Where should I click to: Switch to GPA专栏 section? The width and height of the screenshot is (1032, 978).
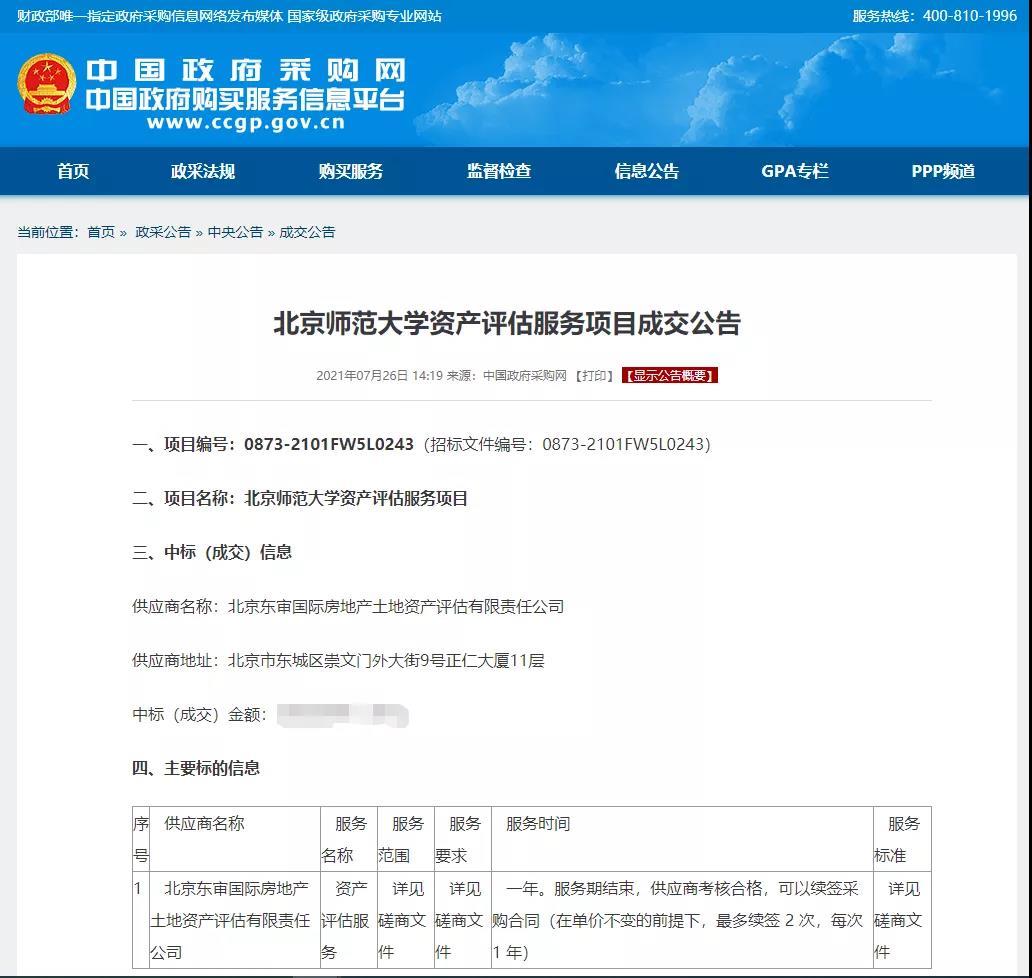click(794, 171)
